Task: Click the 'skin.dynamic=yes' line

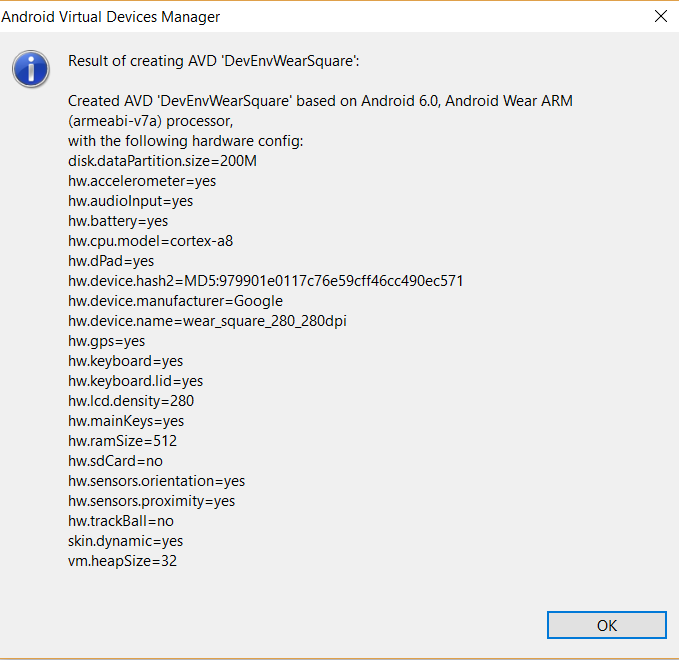Action: [x=126, y=540]
